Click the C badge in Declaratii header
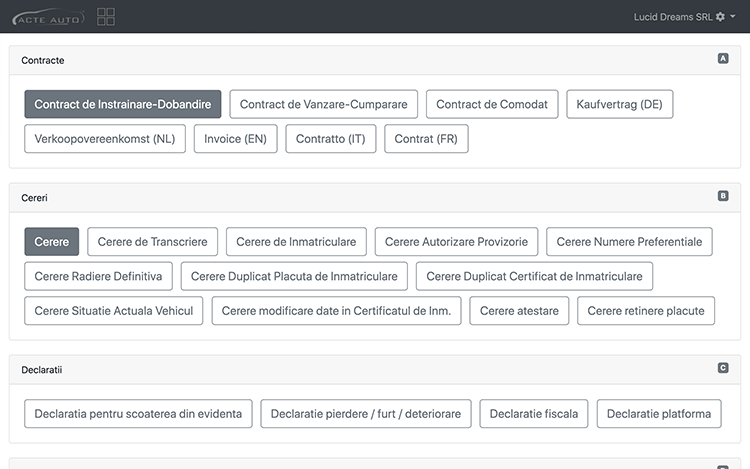This screenshot has height=469, width=750. tap(723, 368)
